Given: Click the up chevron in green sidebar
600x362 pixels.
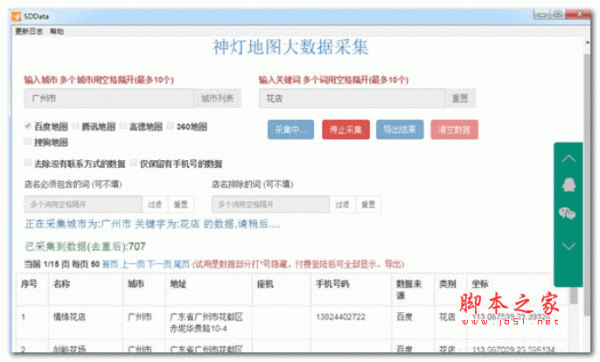Looking at the screenshot, I should [569, 158].
